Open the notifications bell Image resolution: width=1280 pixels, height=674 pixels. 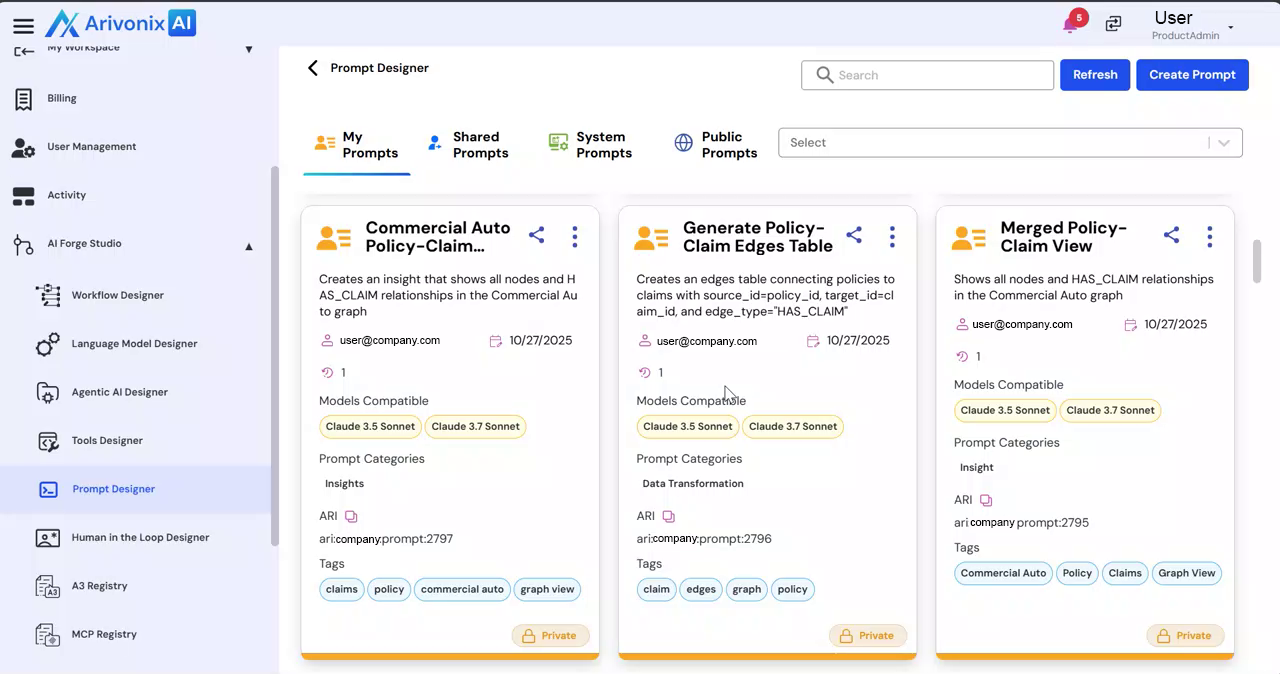(x=1071, y=25)
